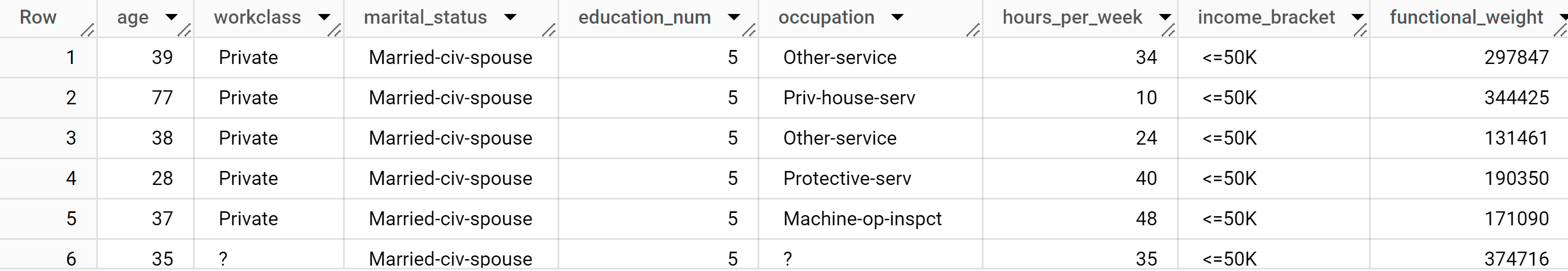Open the income_bracket column dropdown arrow

click(x=1357, y=17)
